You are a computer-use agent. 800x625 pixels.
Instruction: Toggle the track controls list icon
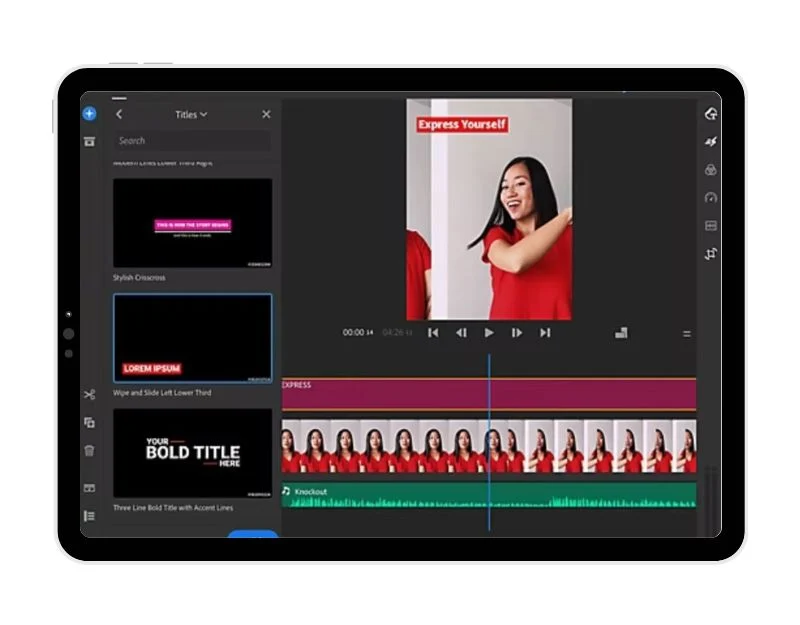tap(89, 516)
